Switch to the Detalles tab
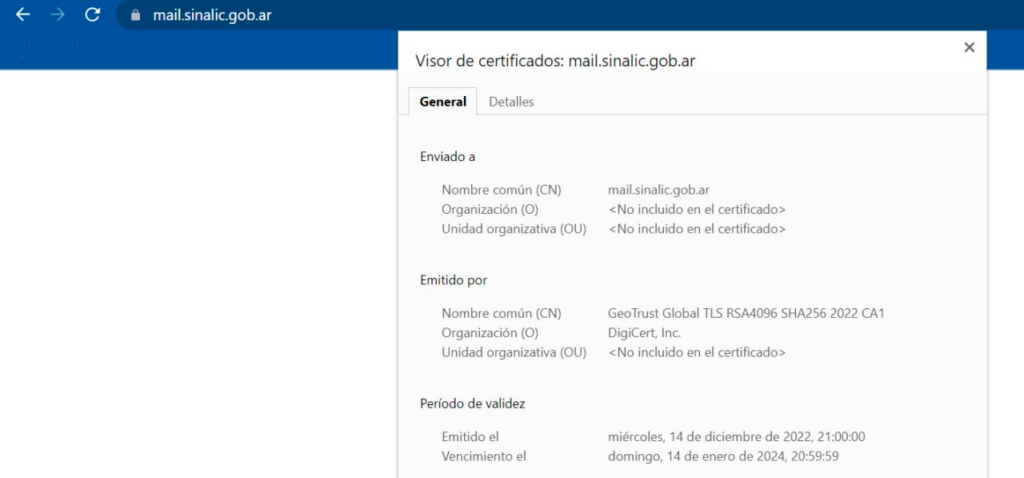This screenshot has height=478, width=1024. 511,102
